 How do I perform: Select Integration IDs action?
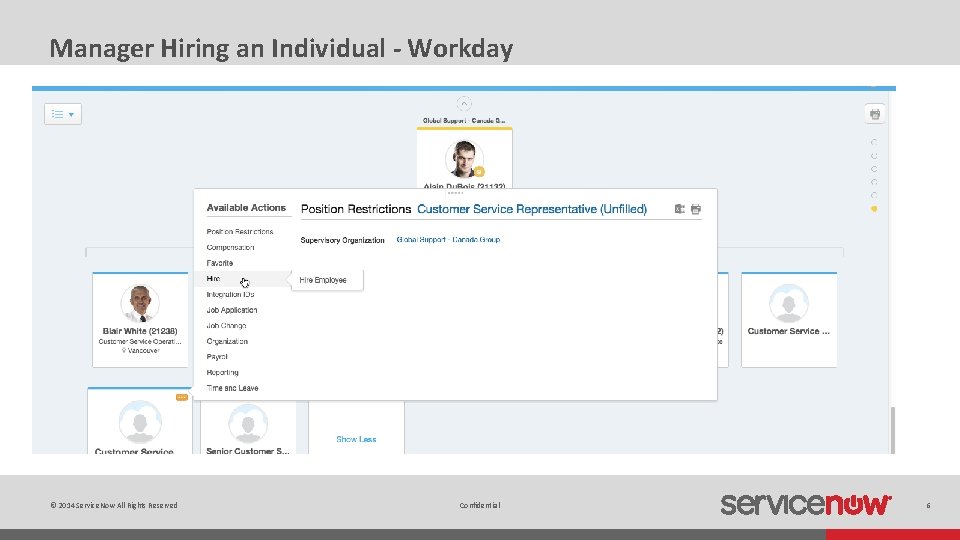coord(230,294)
